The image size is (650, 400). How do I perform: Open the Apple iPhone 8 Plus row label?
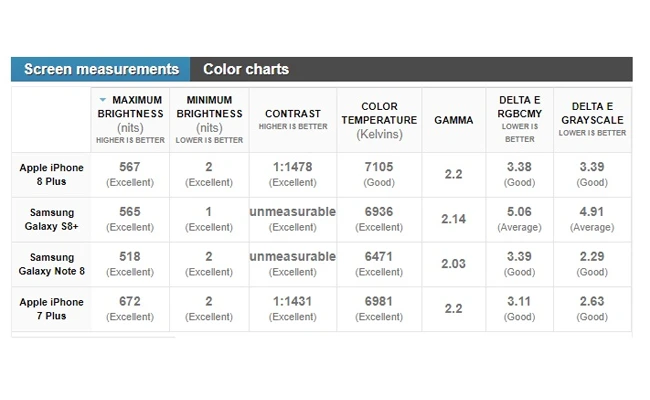52,174
